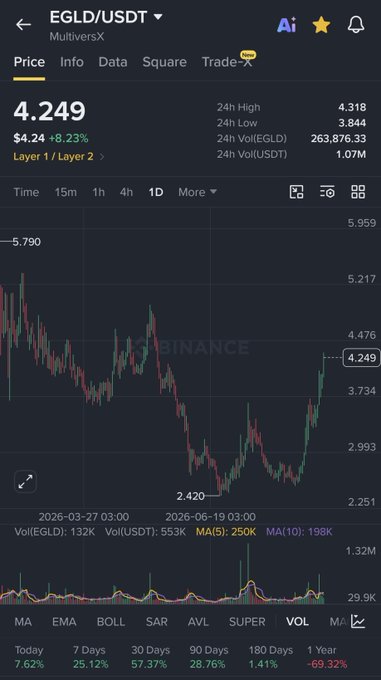Select the AVL indicator
381x680 pixels.
198,622
